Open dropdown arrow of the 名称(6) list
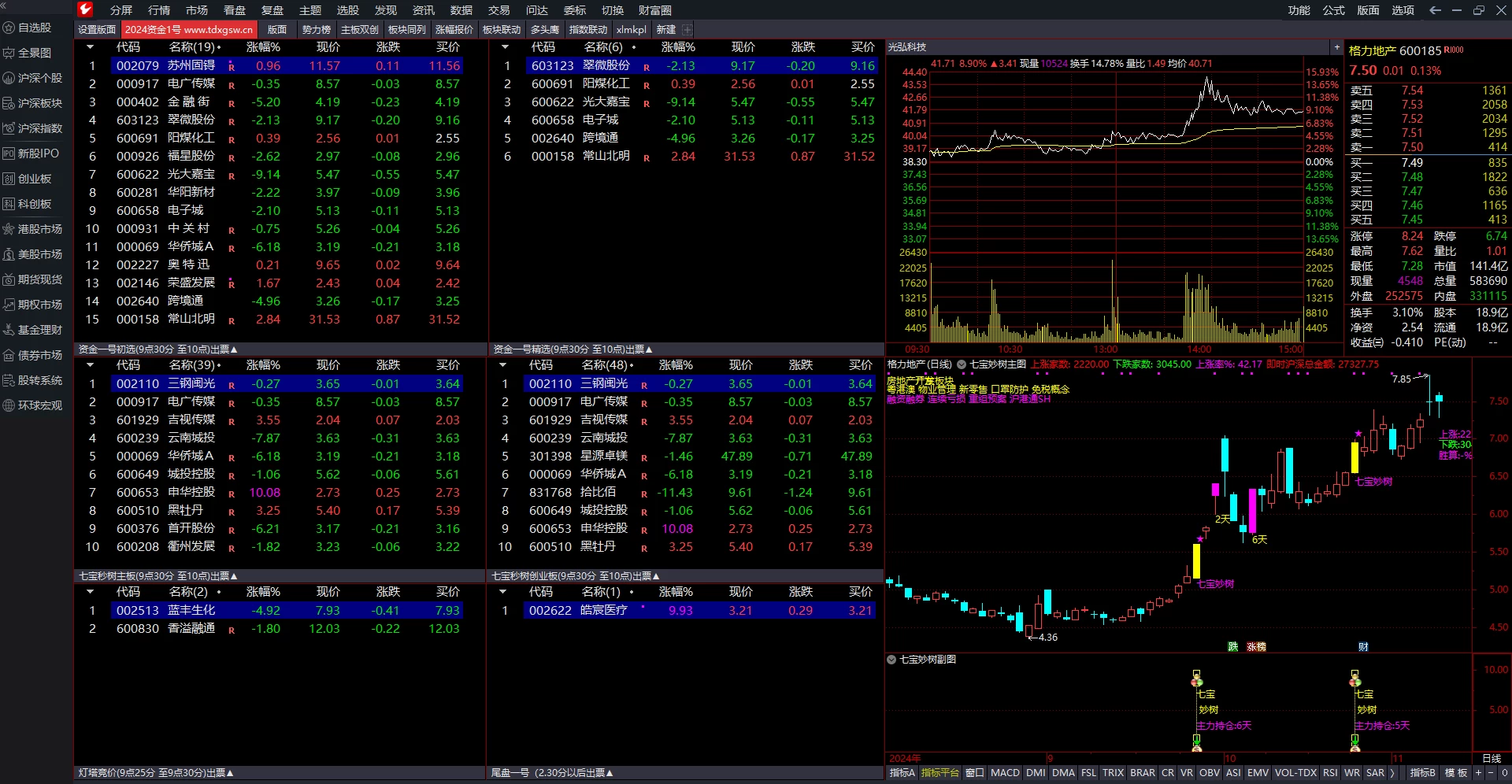Viewport: 1512px width, 784px height. [505, 47]
